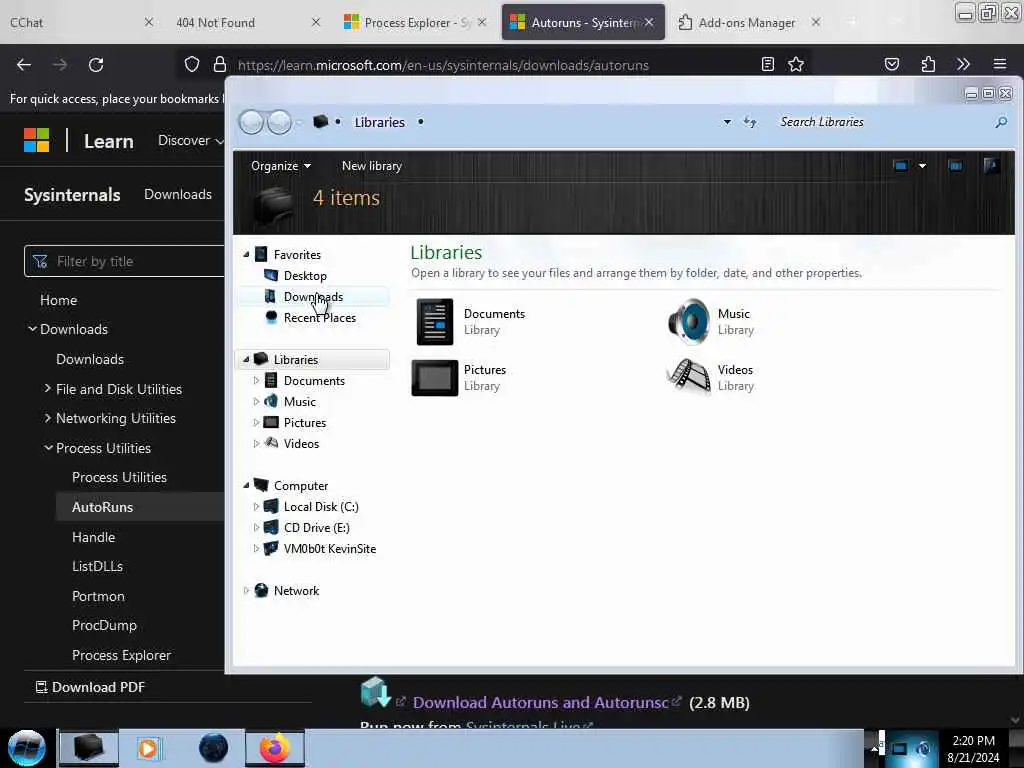This screenshot has height=768, width=1024.
Task: Open Process Explorer link in sidebar
Action: click(121, 655)
